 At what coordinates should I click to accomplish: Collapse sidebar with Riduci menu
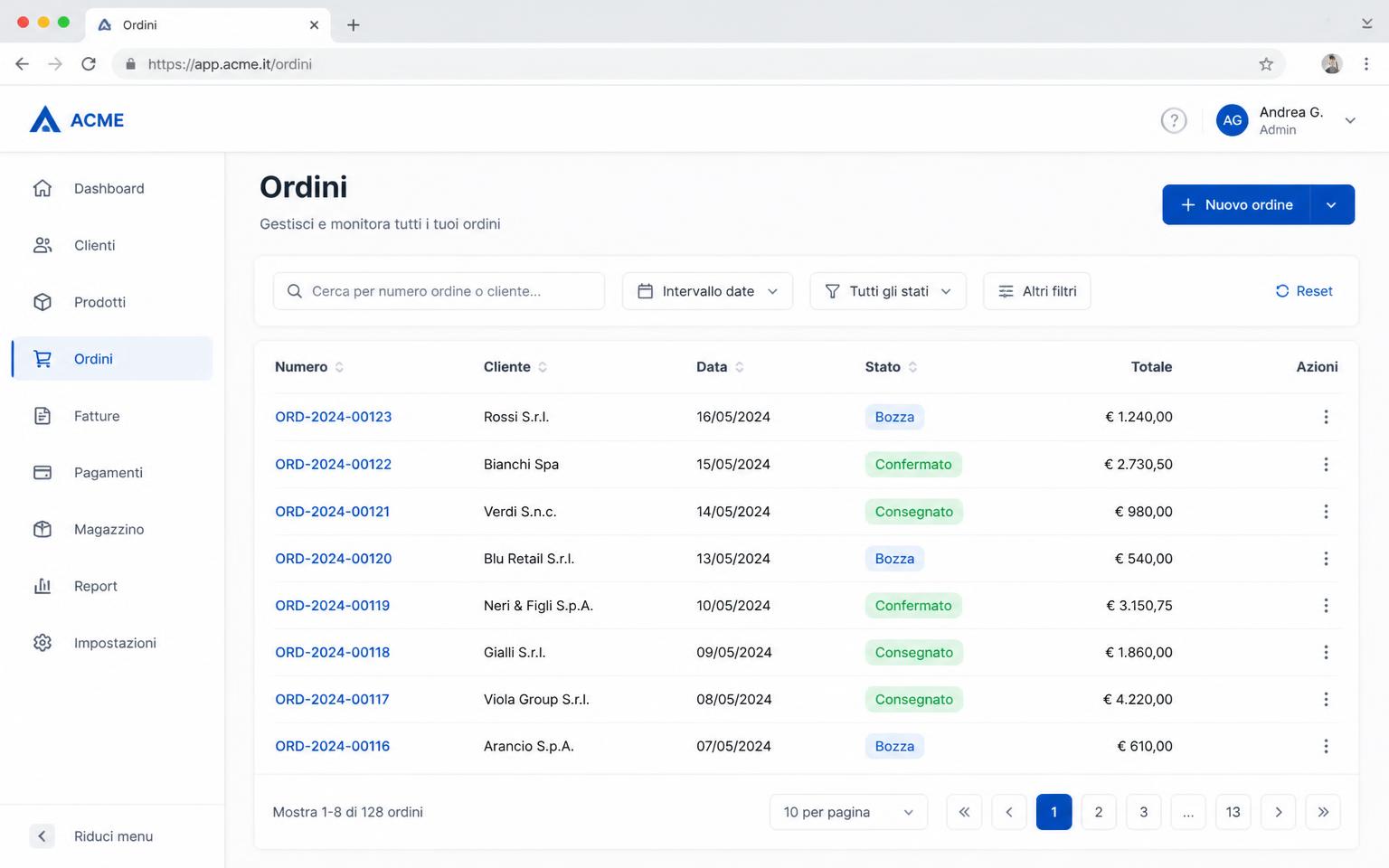pos(91,836)
